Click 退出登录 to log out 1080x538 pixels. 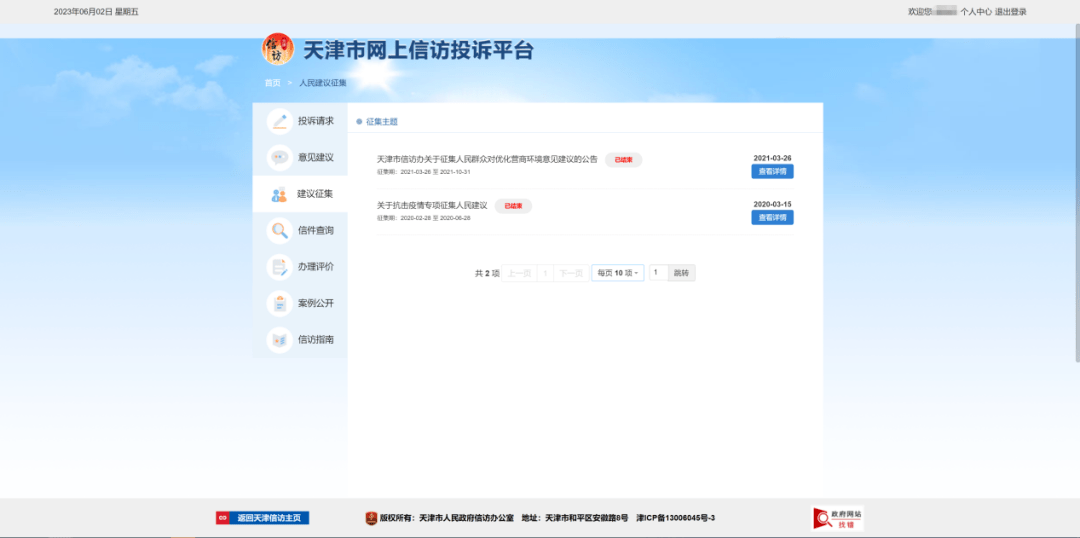click(1011, 12)
